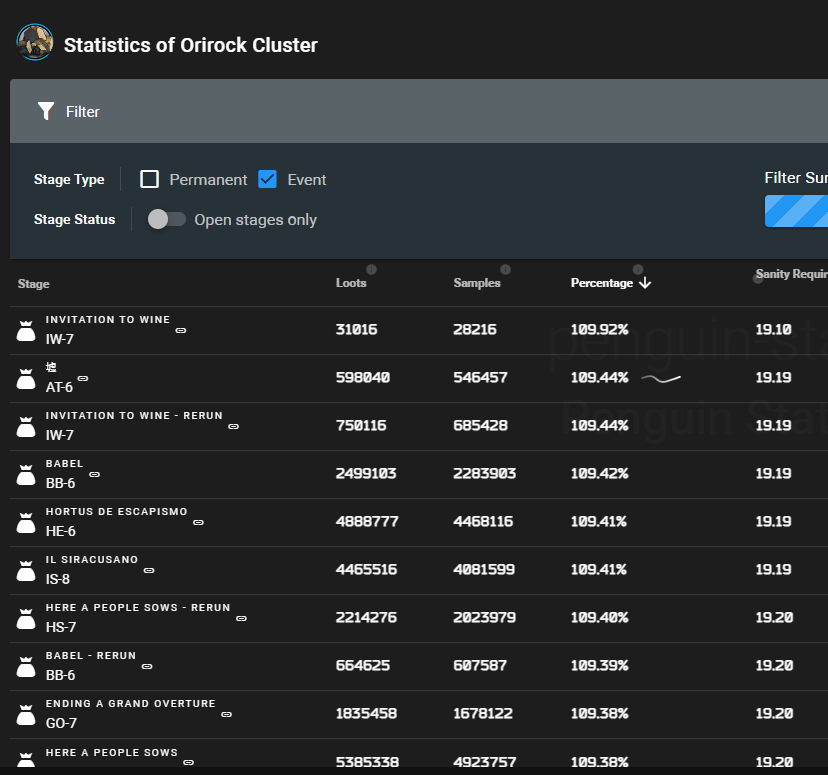Open link icon for Here a People Sows - Rerun
The height and width of the screenshot is (775, 828).
241,619
